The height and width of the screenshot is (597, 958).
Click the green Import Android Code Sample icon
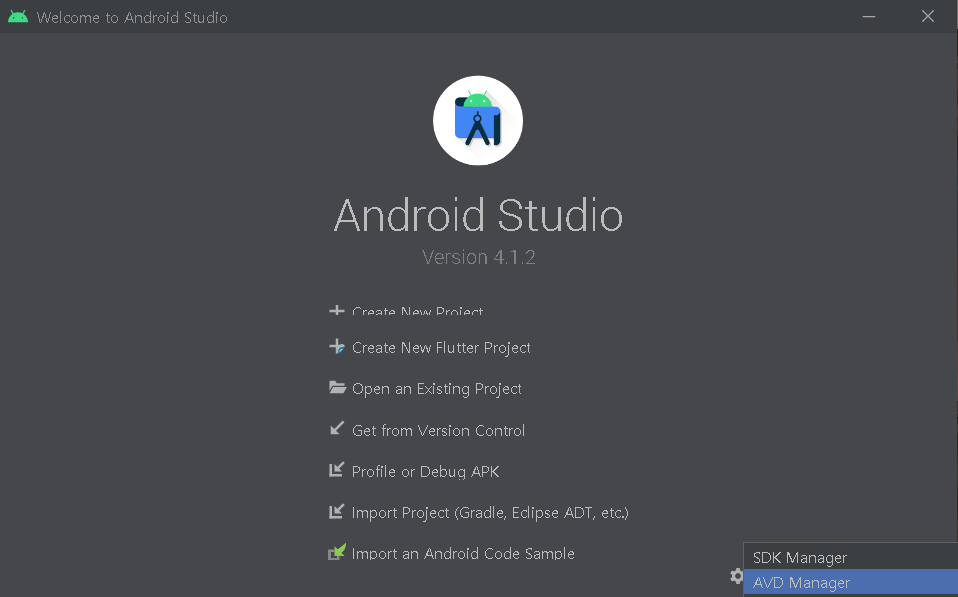coord(337,552)
